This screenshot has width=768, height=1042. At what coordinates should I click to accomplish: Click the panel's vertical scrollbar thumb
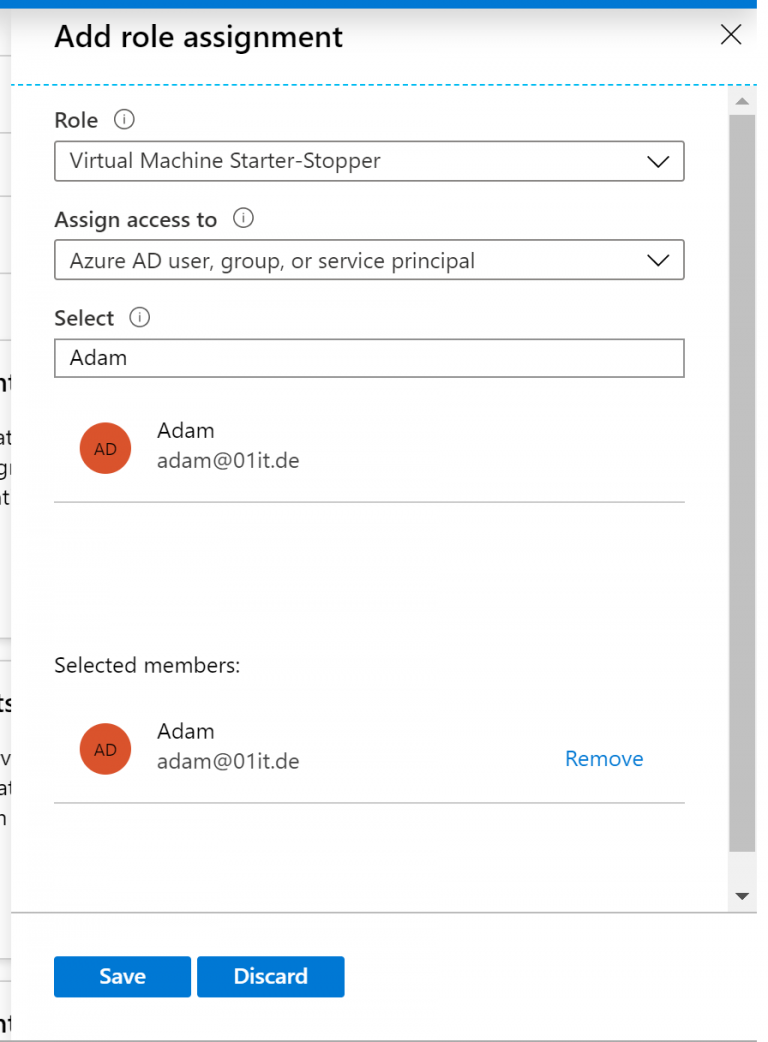coord(742,480)
